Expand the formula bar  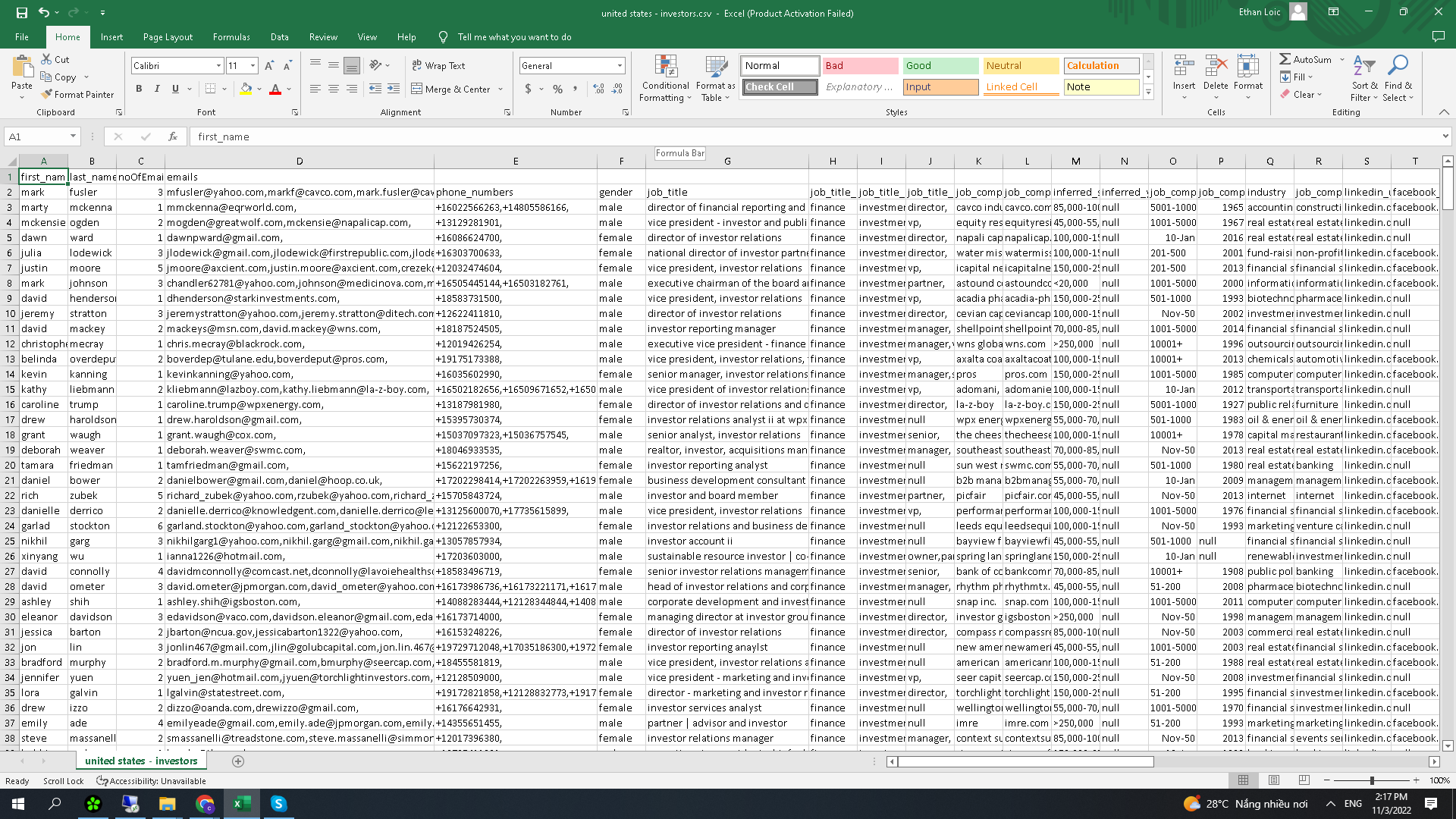(x=1445, y=136)
